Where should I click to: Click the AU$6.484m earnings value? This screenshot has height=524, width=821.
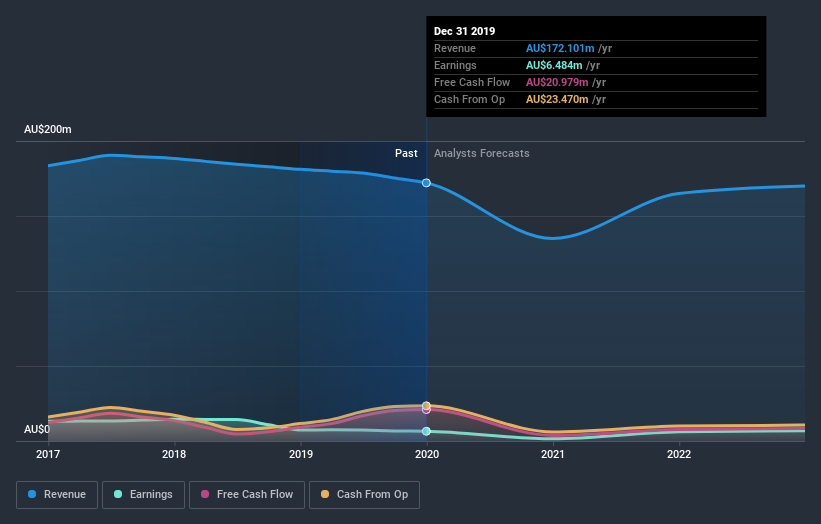coord(554,65)
